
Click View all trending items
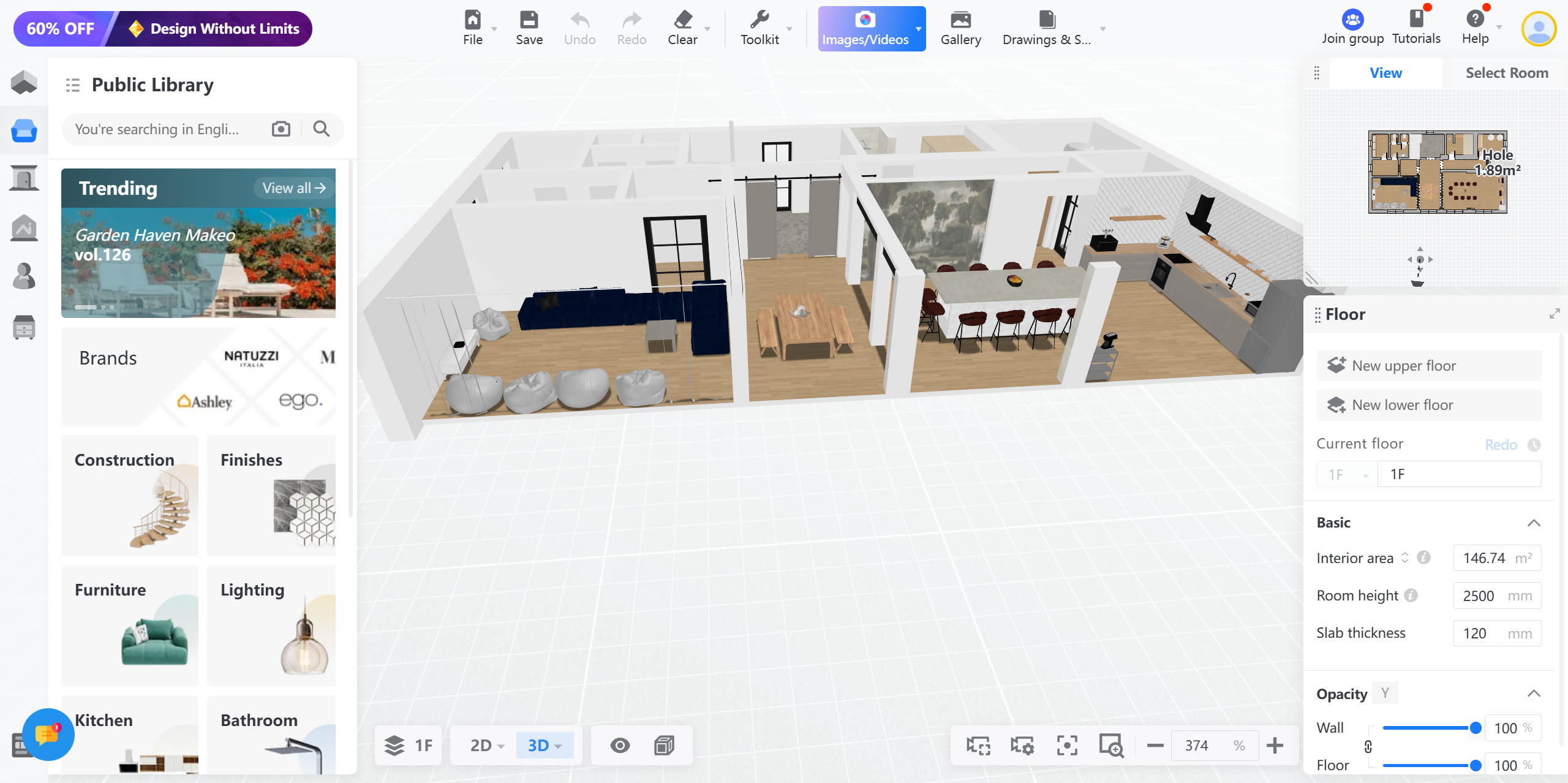tap(294, 188)
